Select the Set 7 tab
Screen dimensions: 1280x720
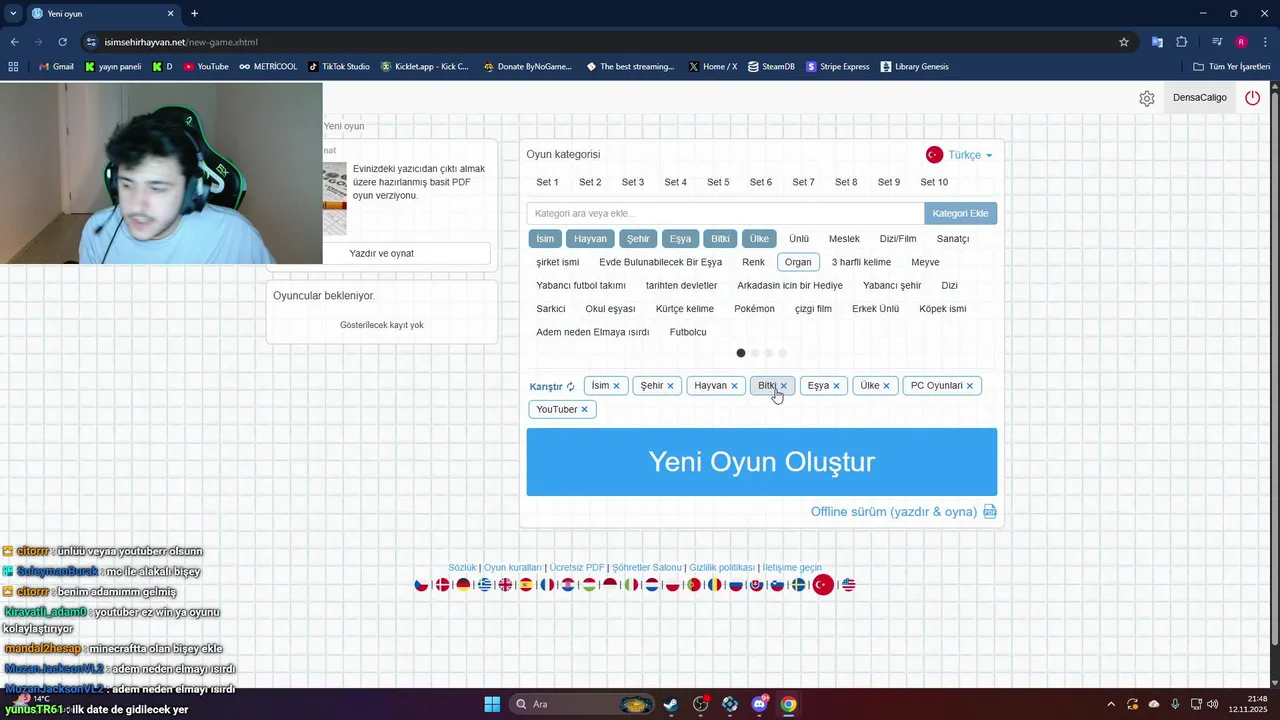pyautogui.click(x=803, y=182)
